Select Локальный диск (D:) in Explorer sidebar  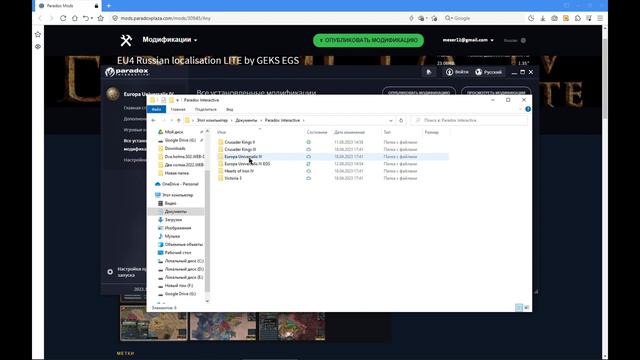(x=184, y=269)
